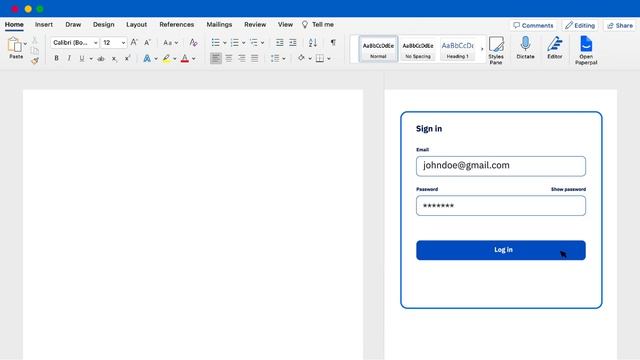Open the Editor tool
The width and height of the screenshot is (640, 360).
[555, 48]
